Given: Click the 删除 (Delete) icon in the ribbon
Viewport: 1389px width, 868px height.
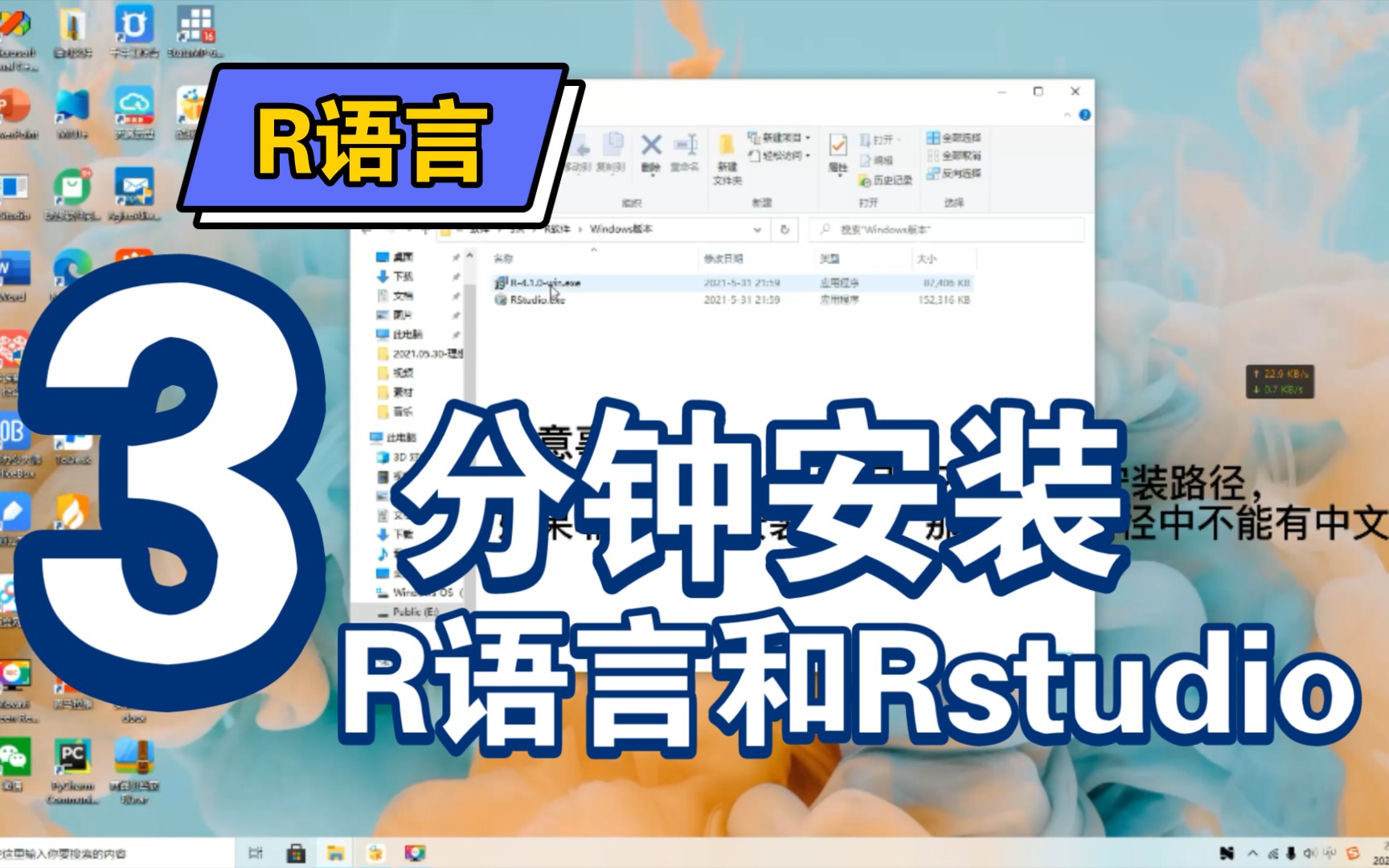Looking at the screenshot, I should pos(650,145).
